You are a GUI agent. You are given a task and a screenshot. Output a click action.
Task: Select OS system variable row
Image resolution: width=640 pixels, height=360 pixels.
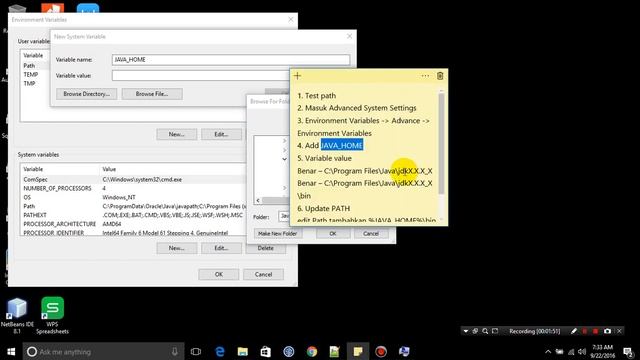(133, 198)
